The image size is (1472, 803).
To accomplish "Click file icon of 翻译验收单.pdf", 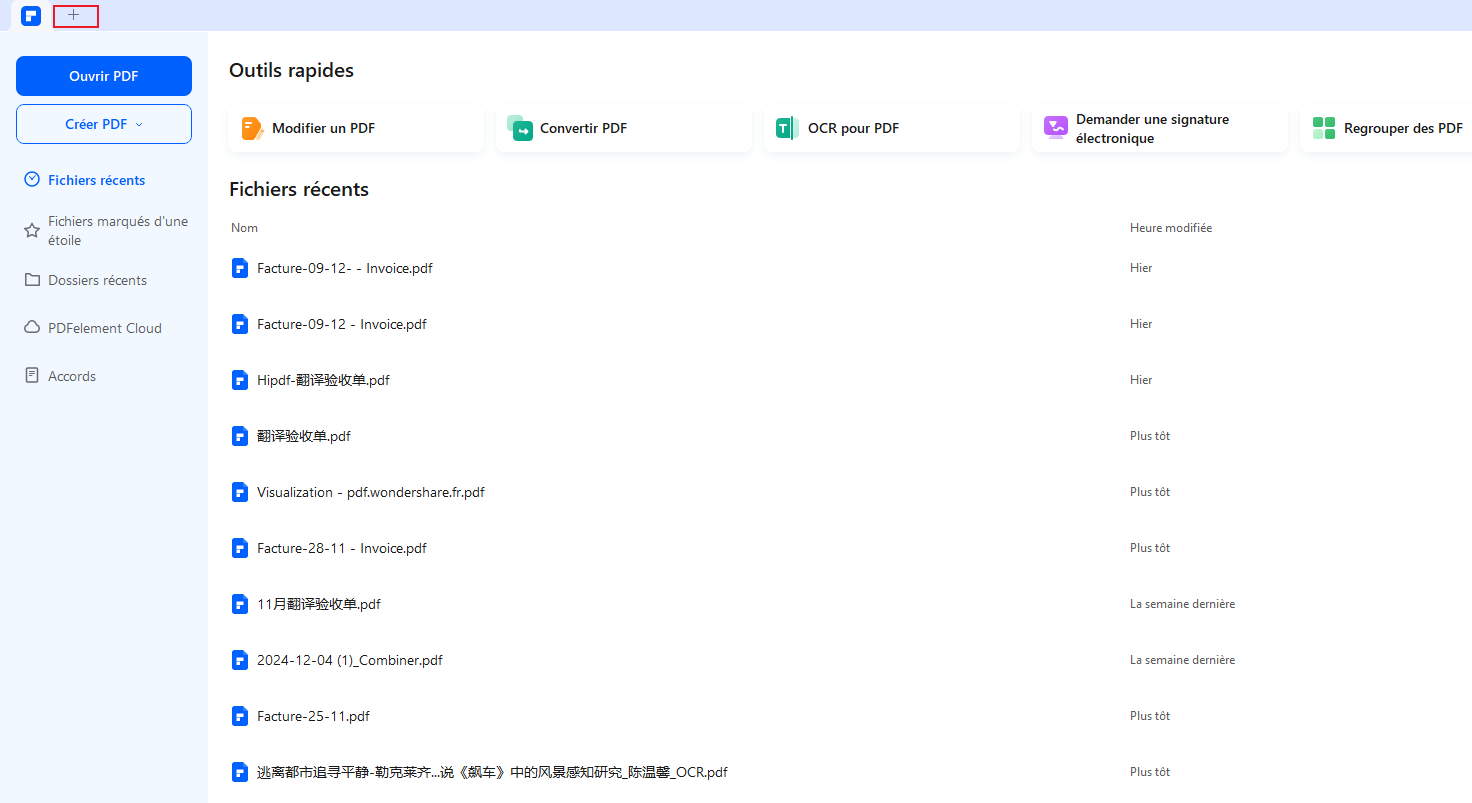I will pos(240,436).
